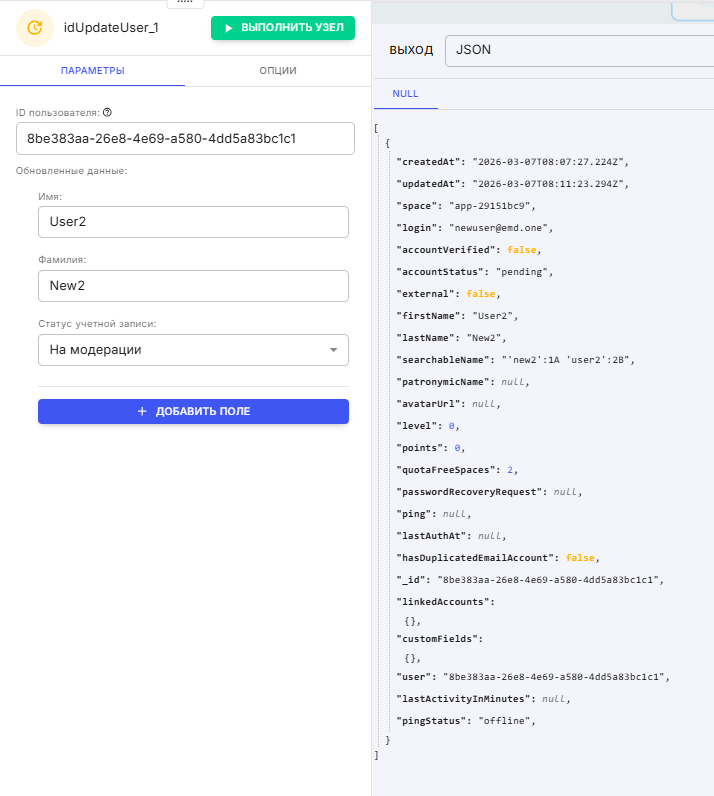The height and width of the screenshot is (796, 714).
Task: Click the "createdAt" key in the JSON output
Action: click(x=429, y=162)
